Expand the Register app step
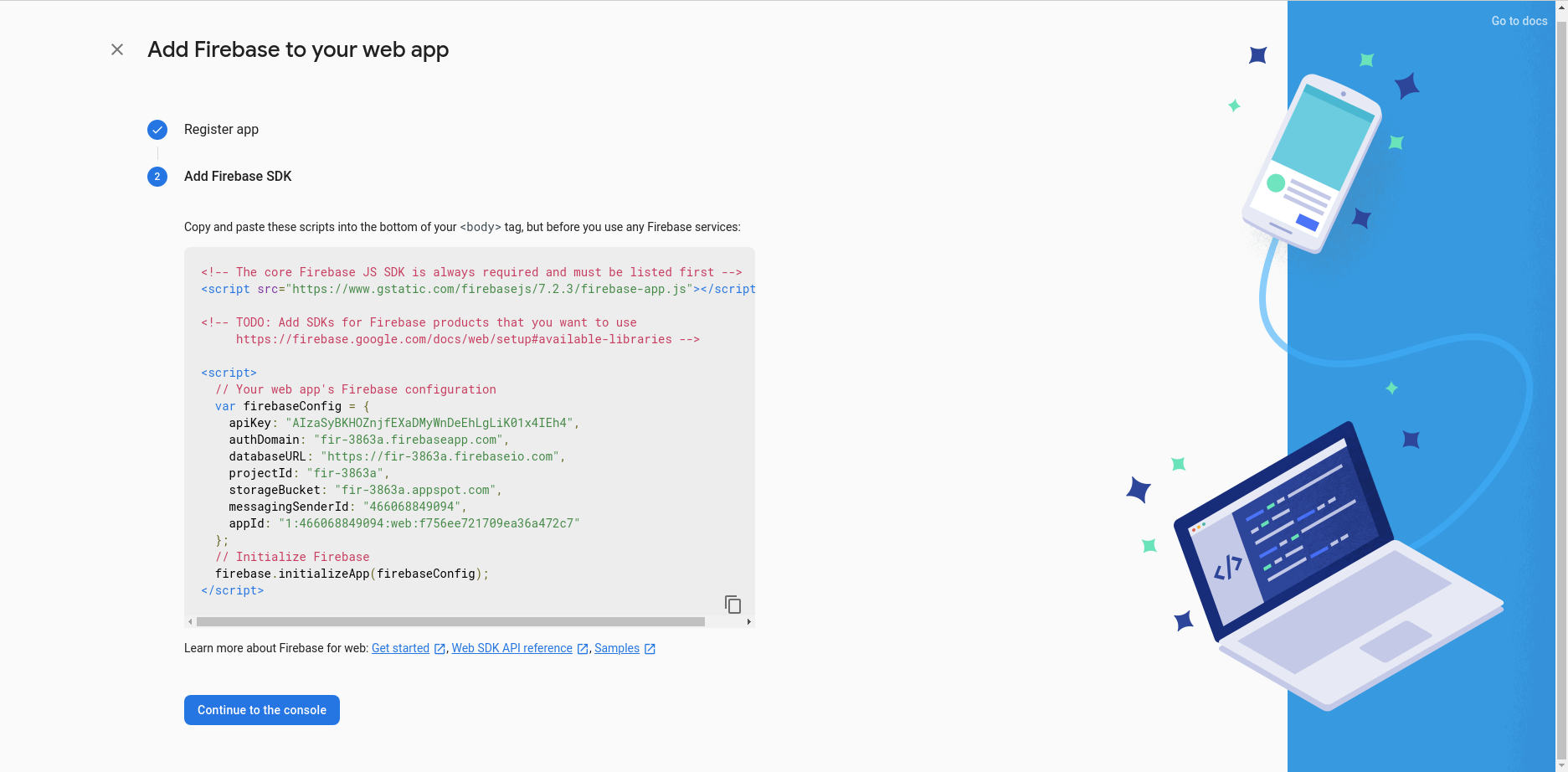Screen dimensions: 1568x772 tap(221, 130)
